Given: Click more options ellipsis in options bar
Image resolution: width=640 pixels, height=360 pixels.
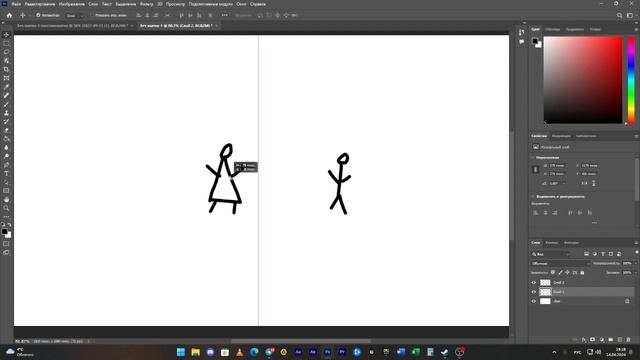Looking at the screenshot, I should click(x=224, y=16).
